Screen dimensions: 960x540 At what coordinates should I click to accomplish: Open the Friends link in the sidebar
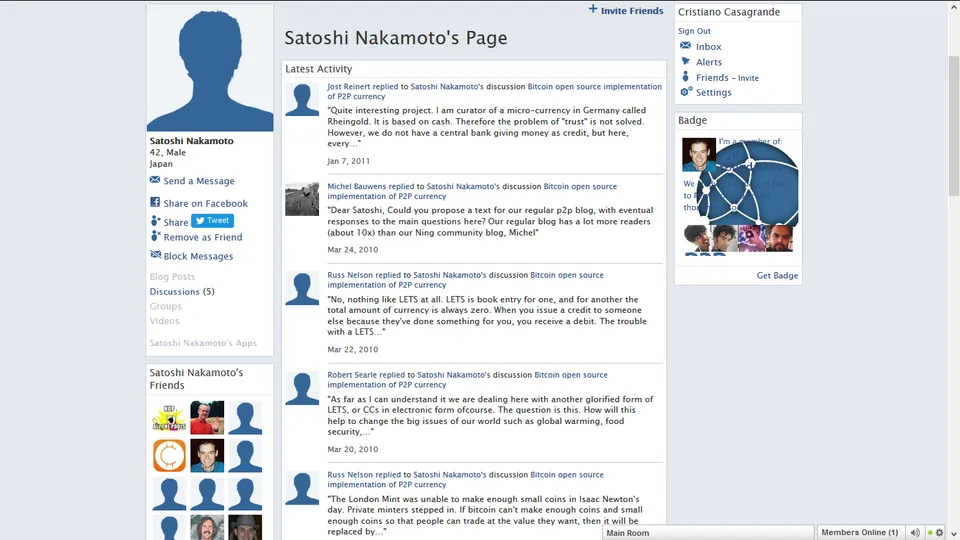coord(712,78)
